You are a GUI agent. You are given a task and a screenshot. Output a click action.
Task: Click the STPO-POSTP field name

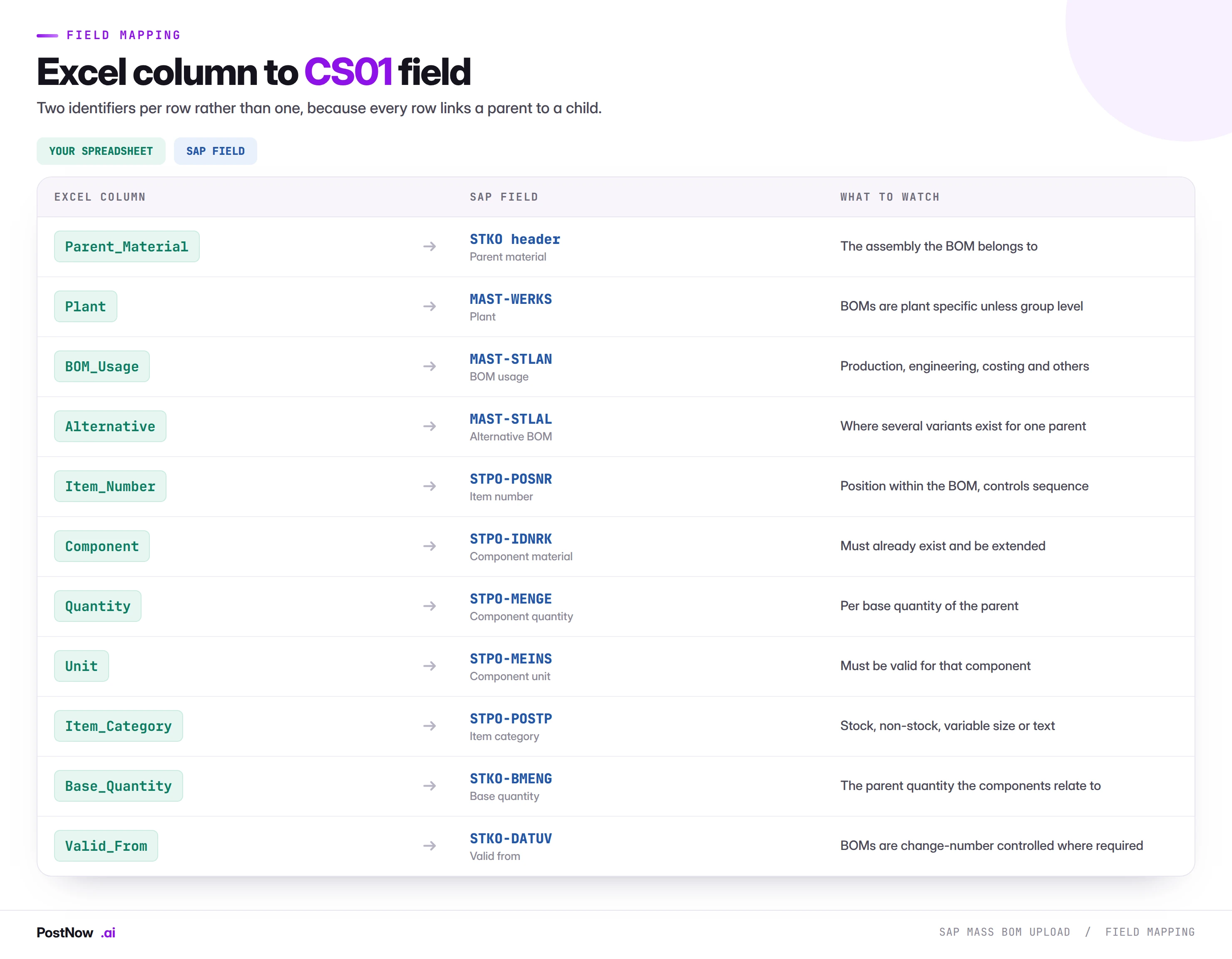(511, 719)
